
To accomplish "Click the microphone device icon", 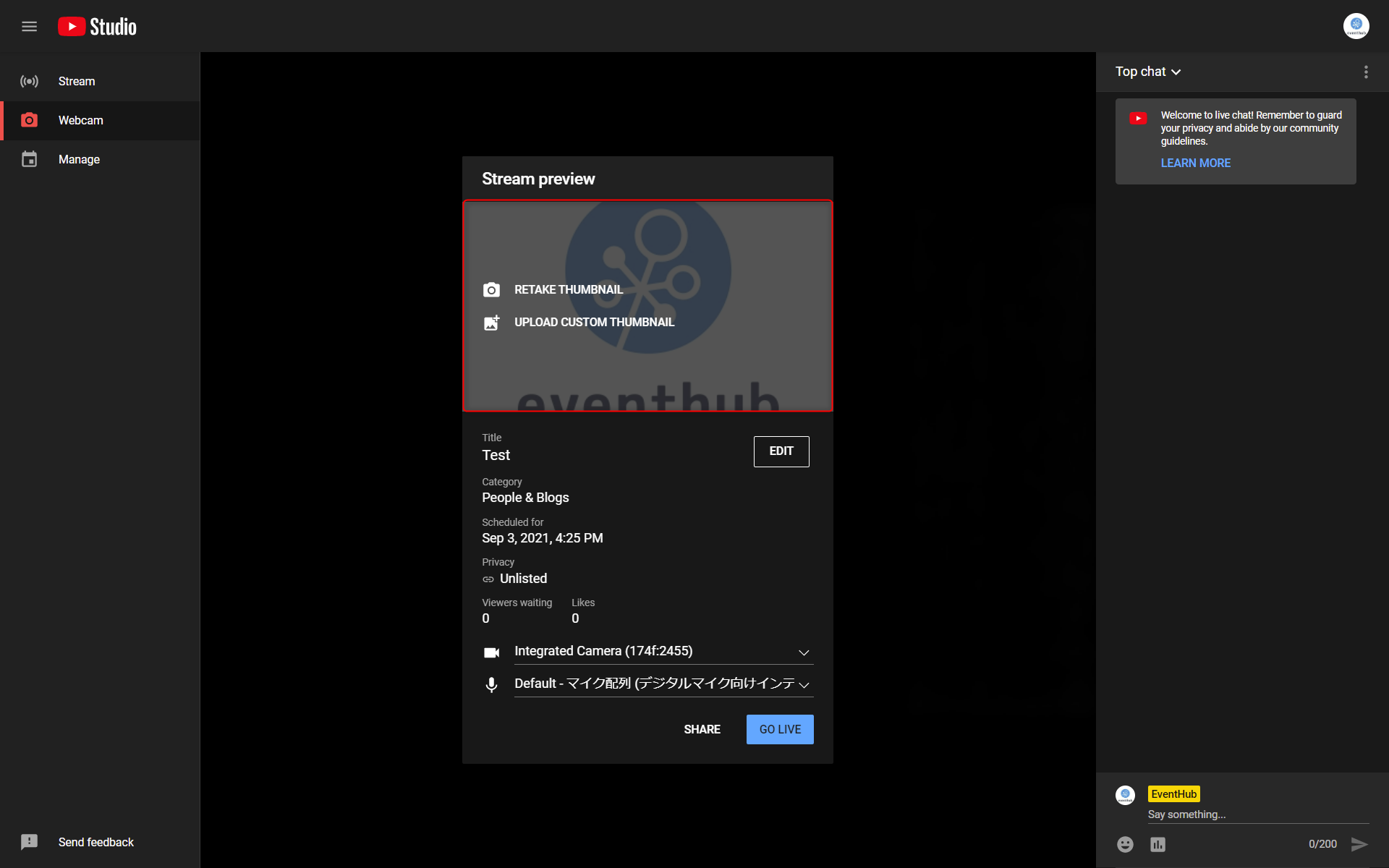I will (491, 685).
